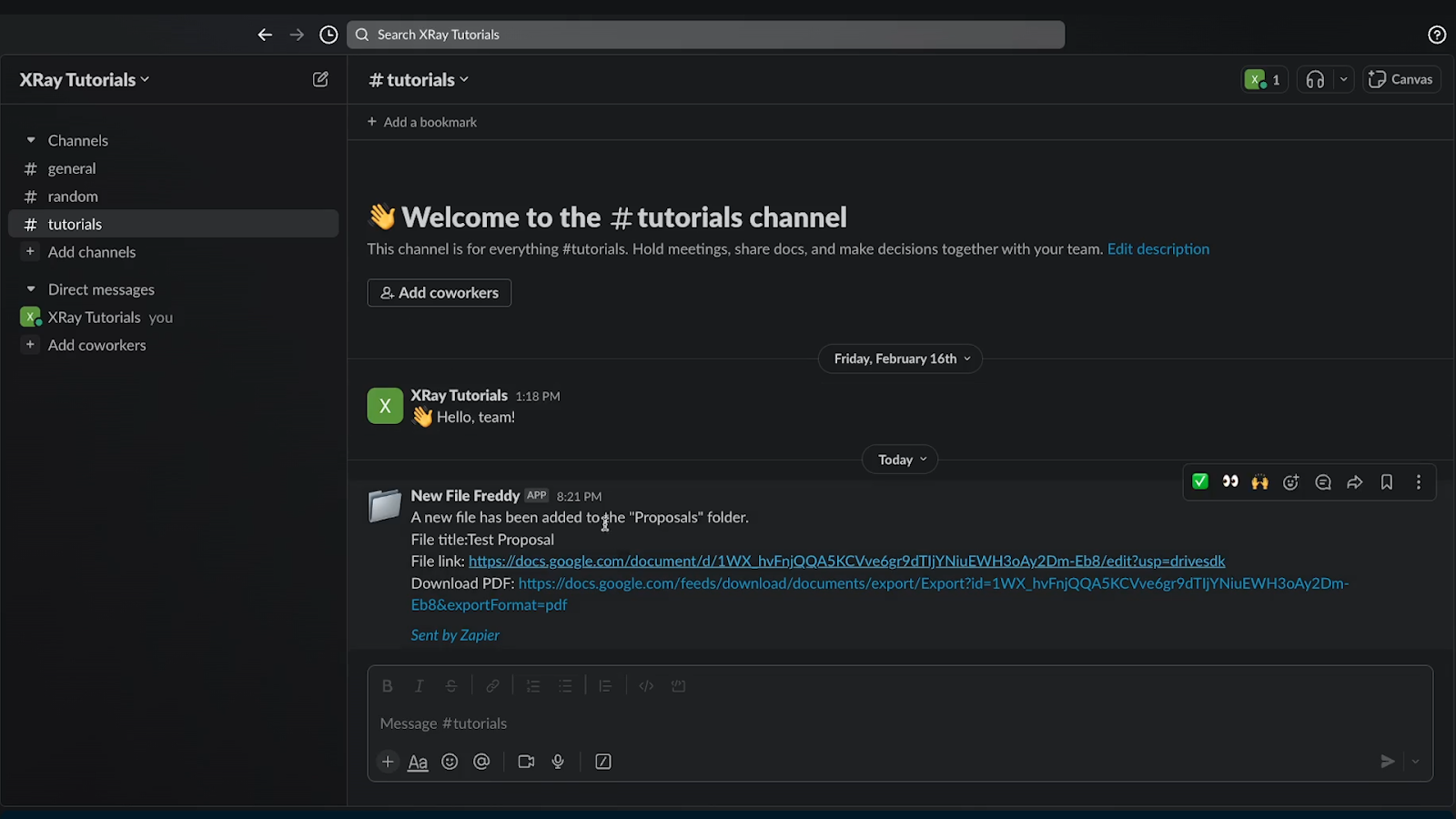Screen dimensions: 1456x819
Task: Select the tutorials channel in sidebar
Action: click(x=173, y=224)
